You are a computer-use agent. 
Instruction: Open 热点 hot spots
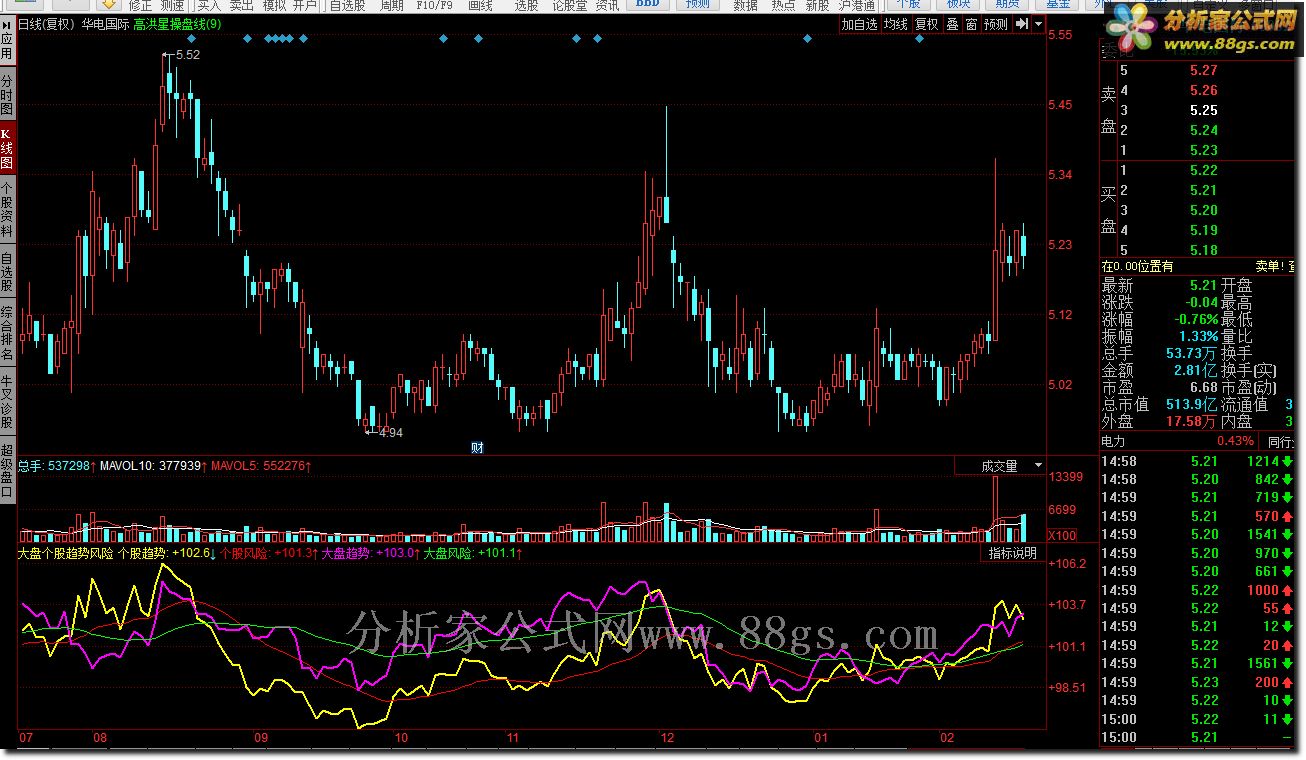(x=783, y=5)
